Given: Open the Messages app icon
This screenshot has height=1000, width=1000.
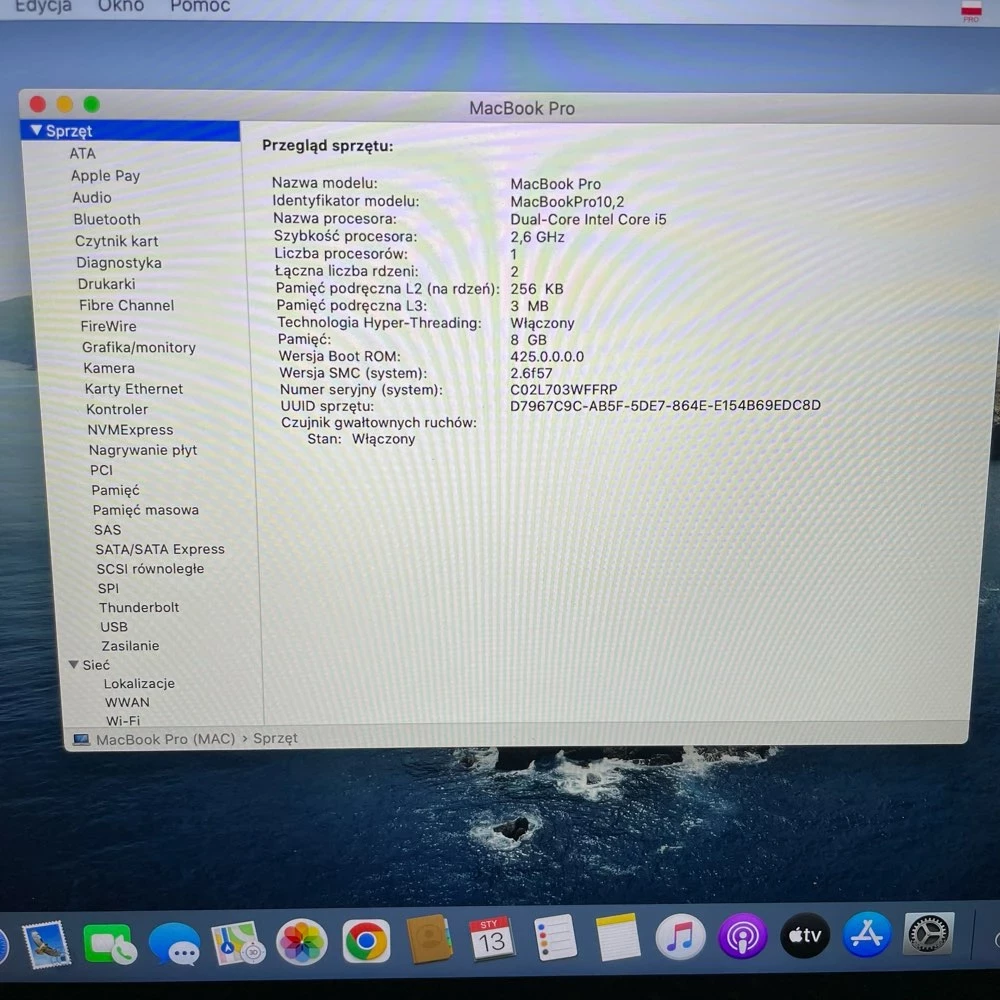Looking at the screenshot, I should [174, 943].
